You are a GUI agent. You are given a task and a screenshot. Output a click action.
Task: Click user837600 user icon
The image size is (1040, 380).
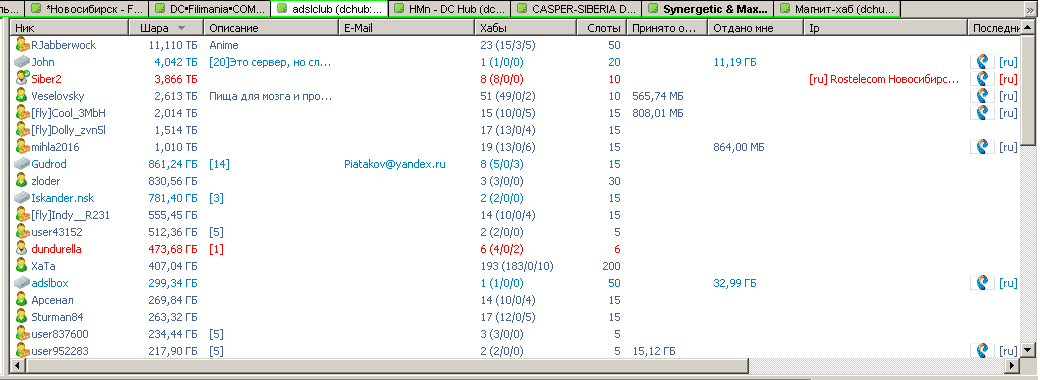tap(23, 334)
